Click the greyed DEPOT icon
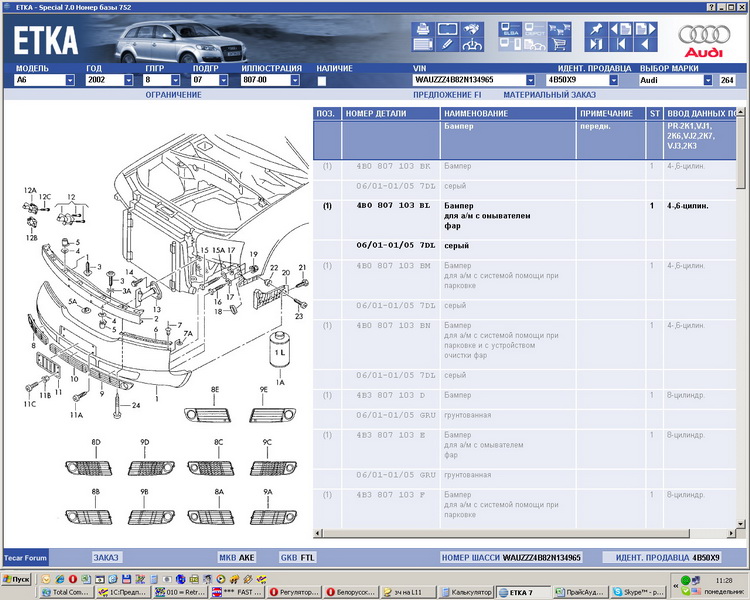Image resolution: width=750 pixels, height=600 pixels. (x=535, y=29)
